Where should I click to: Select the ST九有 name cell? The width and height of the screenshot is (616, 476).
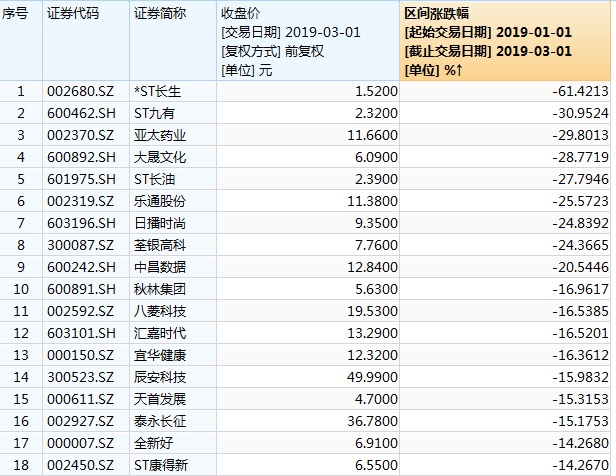173,114
